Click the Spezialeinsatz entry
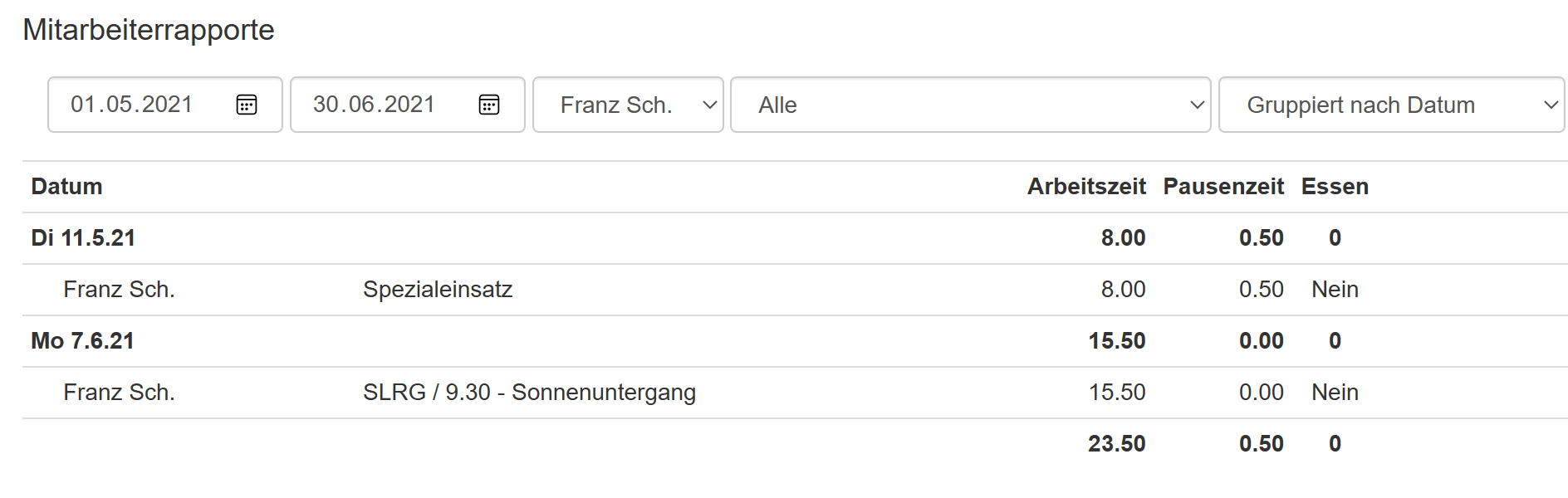 click(438, 290)
